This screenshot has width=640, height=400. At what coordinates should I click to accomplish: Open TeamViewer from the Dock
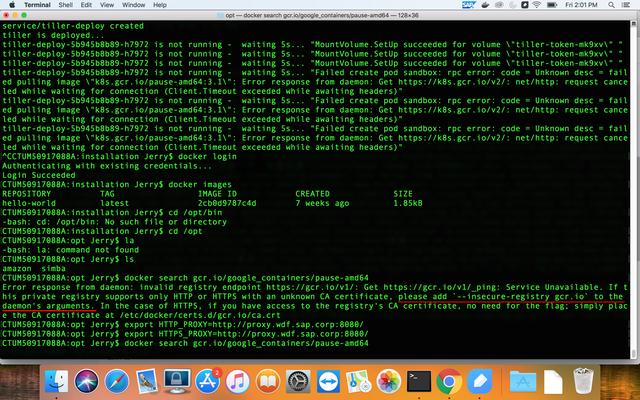[x=328, y=381]
